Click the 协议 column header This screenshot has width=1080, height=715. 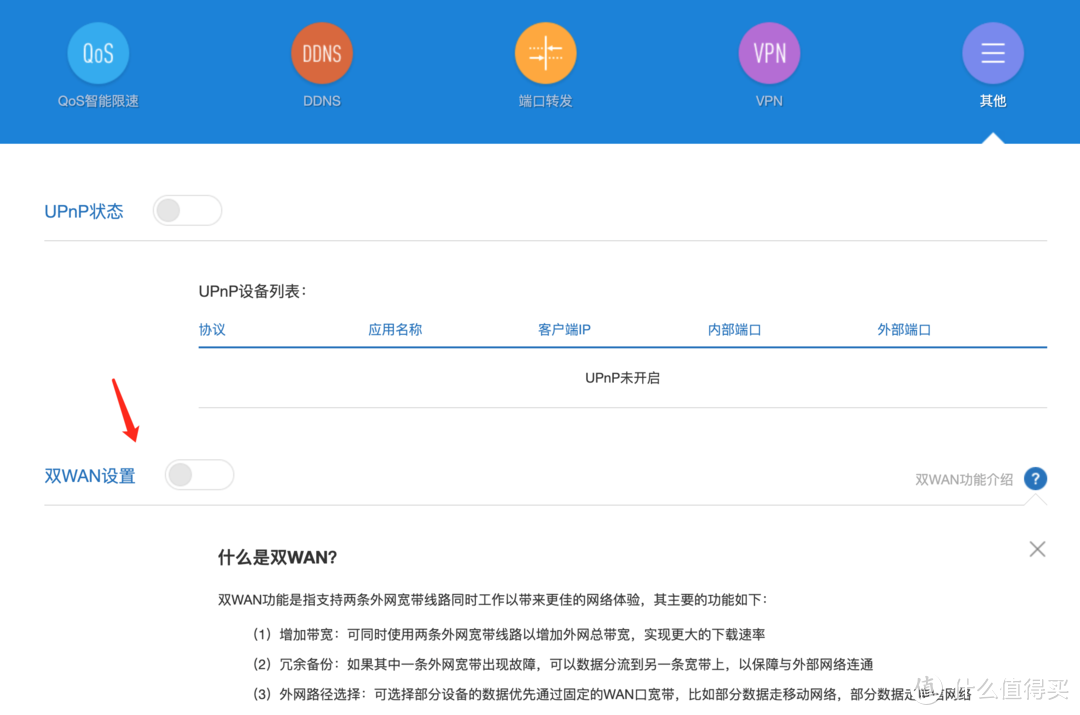click(x=212, y=328)
